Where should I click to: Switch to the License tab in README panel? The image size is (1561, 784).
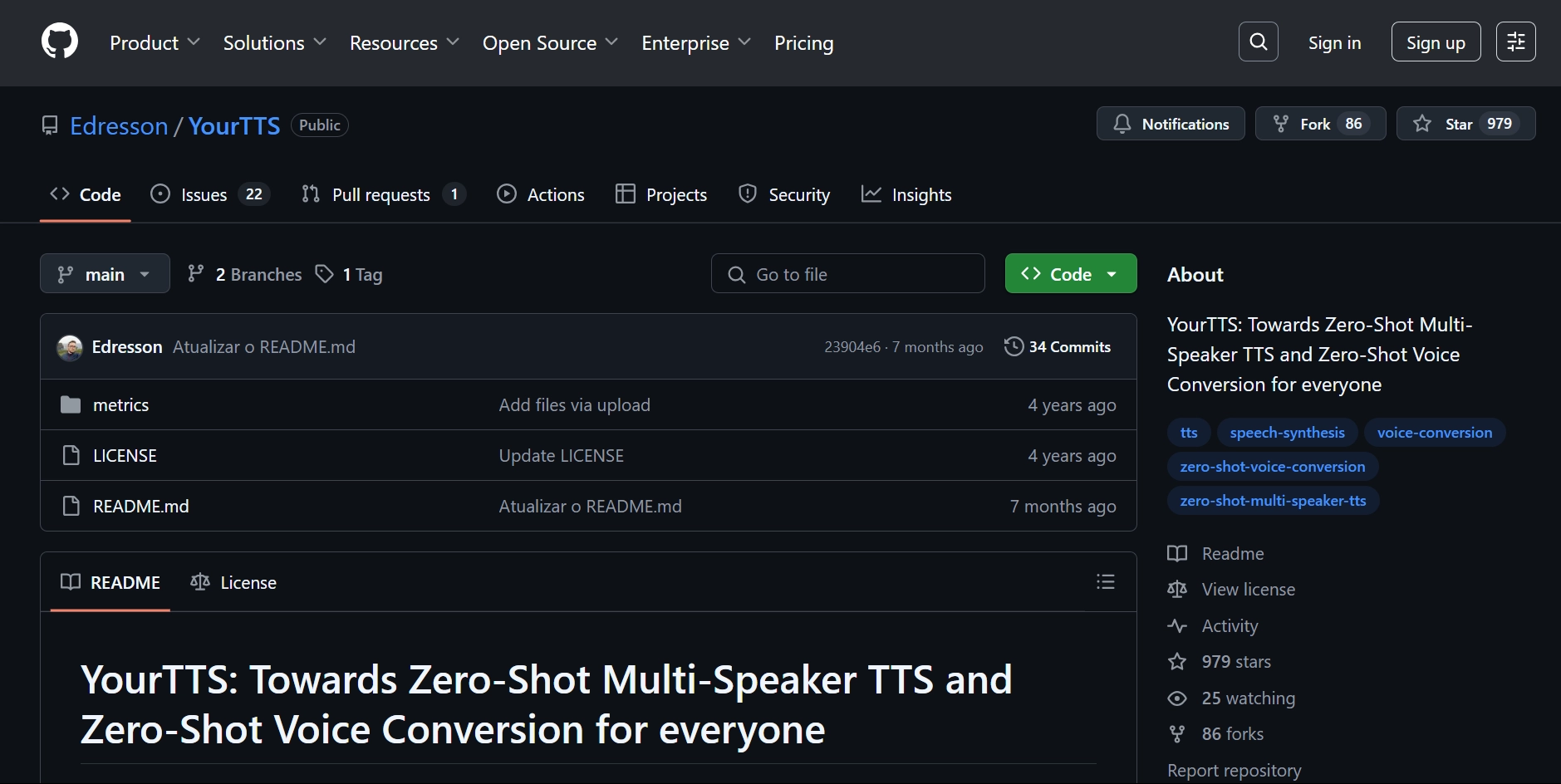[x=233, y=582]
